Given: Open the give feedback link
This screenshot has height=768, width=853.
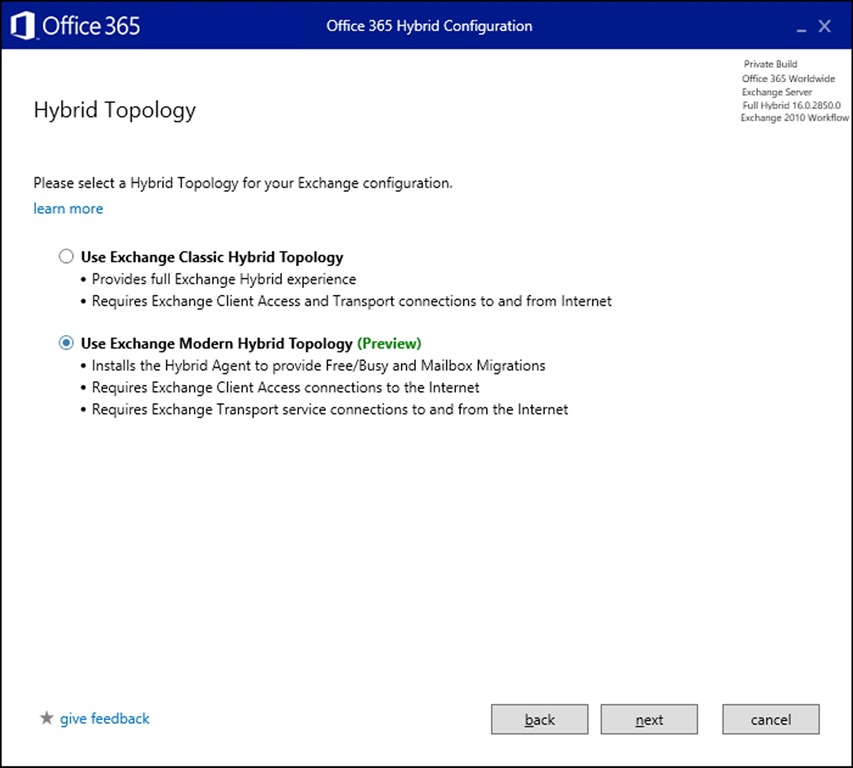Looking at the screenshot, I should click(104, 719).
